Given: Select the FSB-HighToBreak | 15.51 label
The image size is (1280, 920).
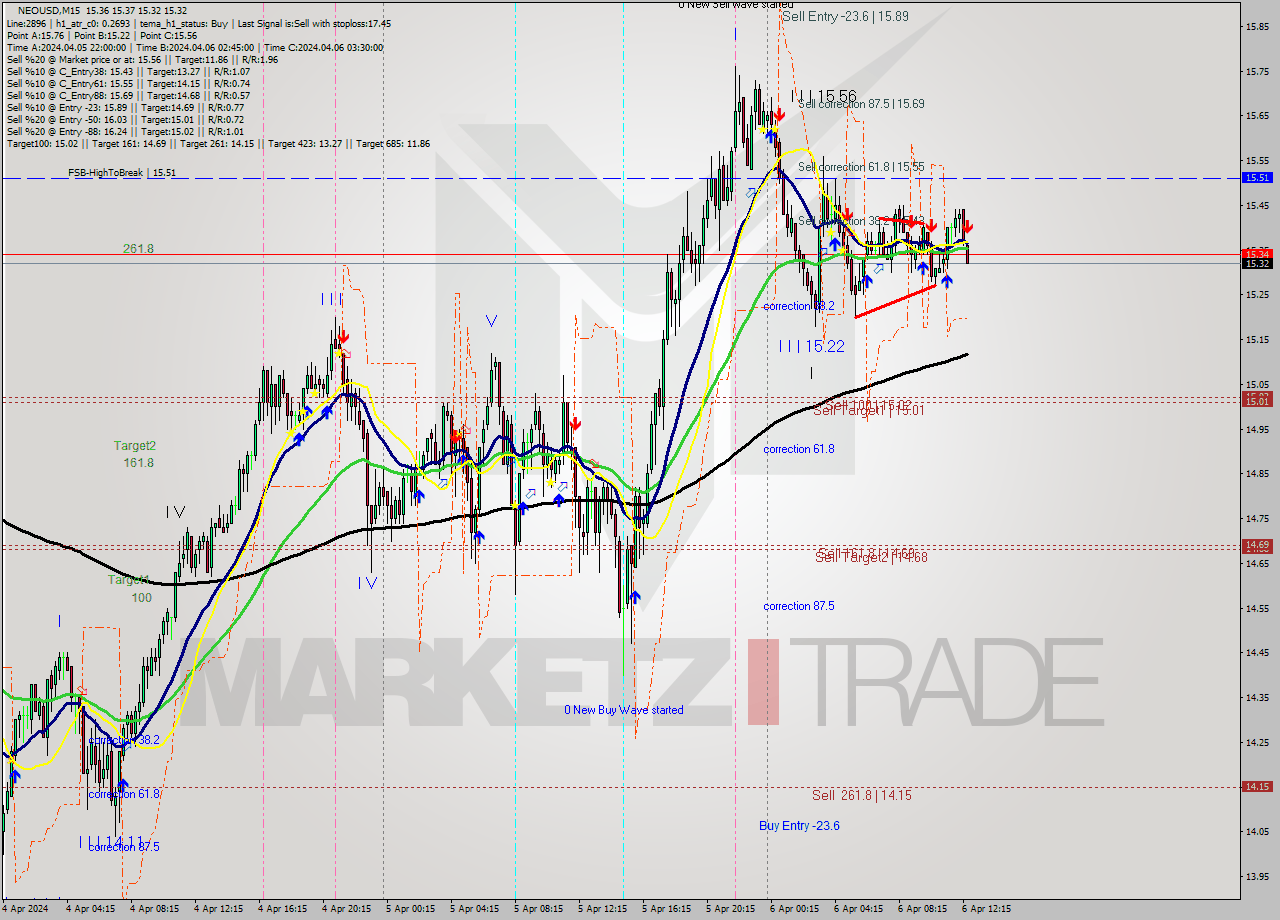Looking at the screenshot, I should pos(122,173).
